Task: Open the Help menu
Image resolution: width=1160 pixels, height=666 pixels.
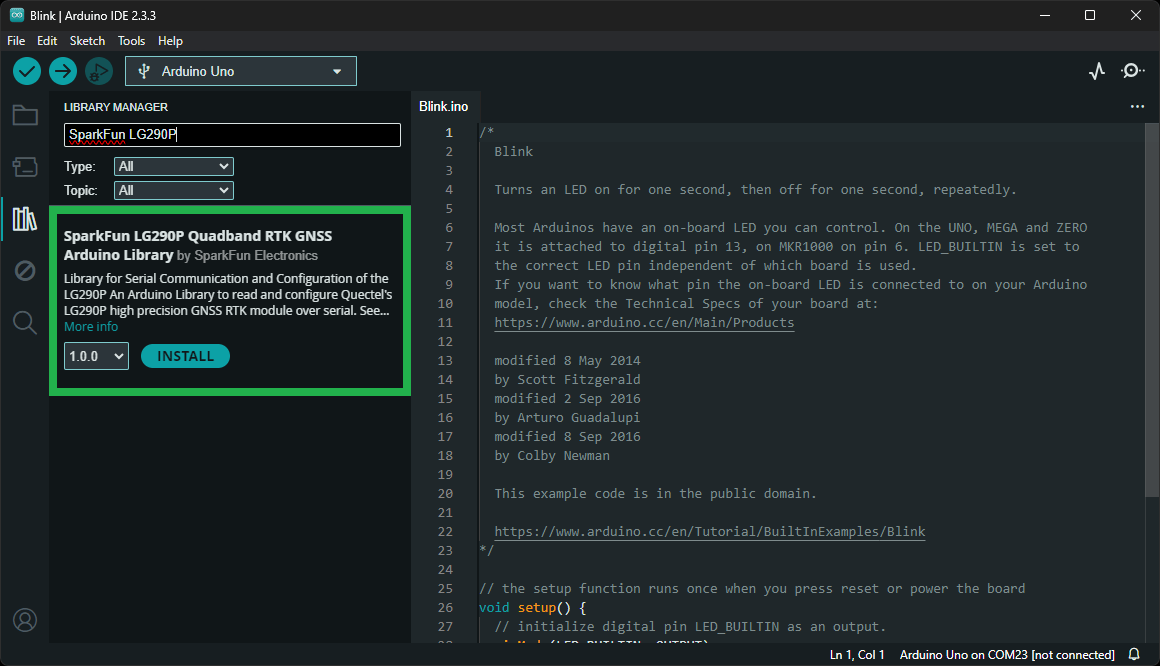Action: (x=170, y=41)
